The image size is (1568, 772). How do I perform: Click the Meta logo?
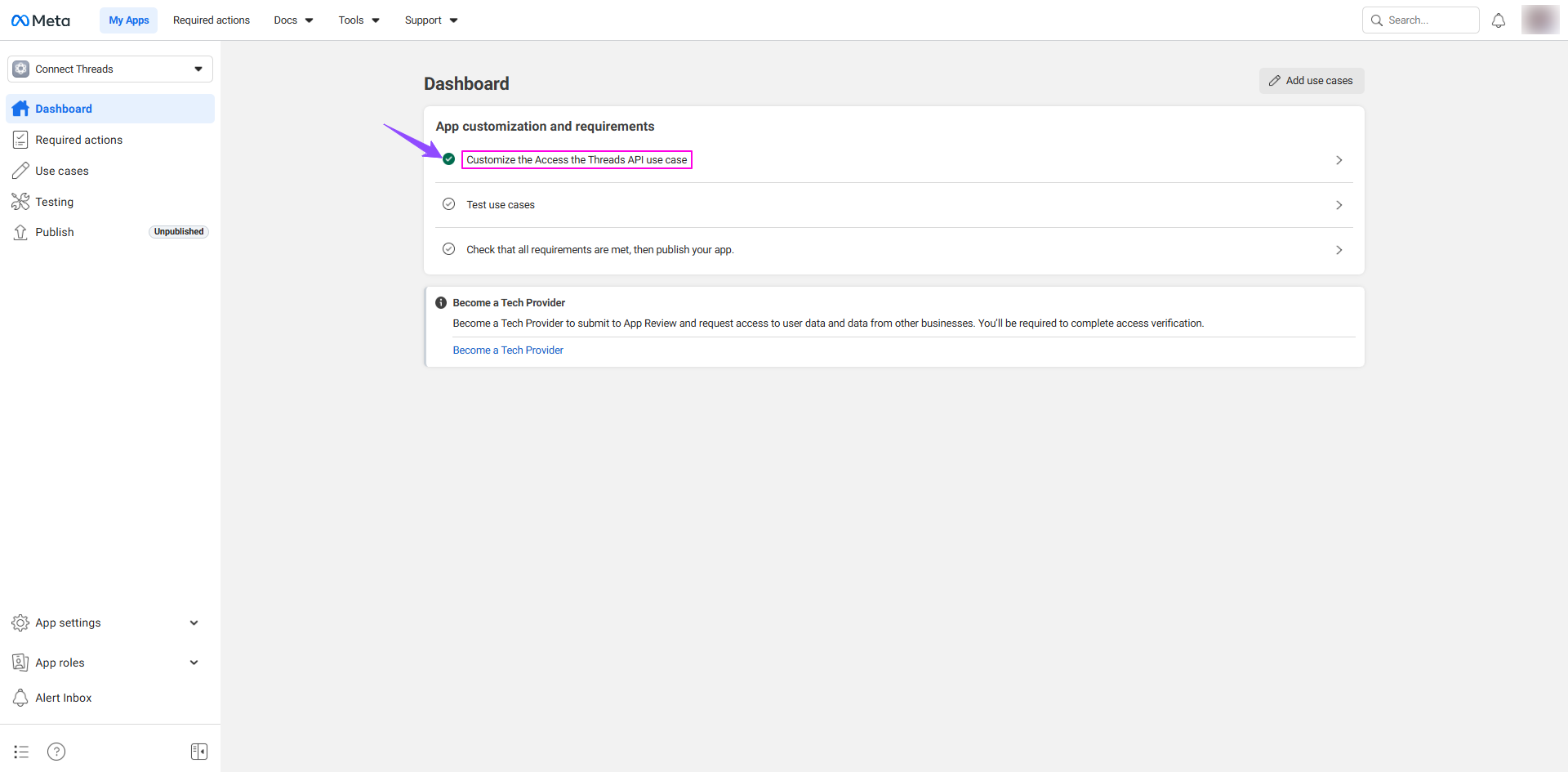41,20
